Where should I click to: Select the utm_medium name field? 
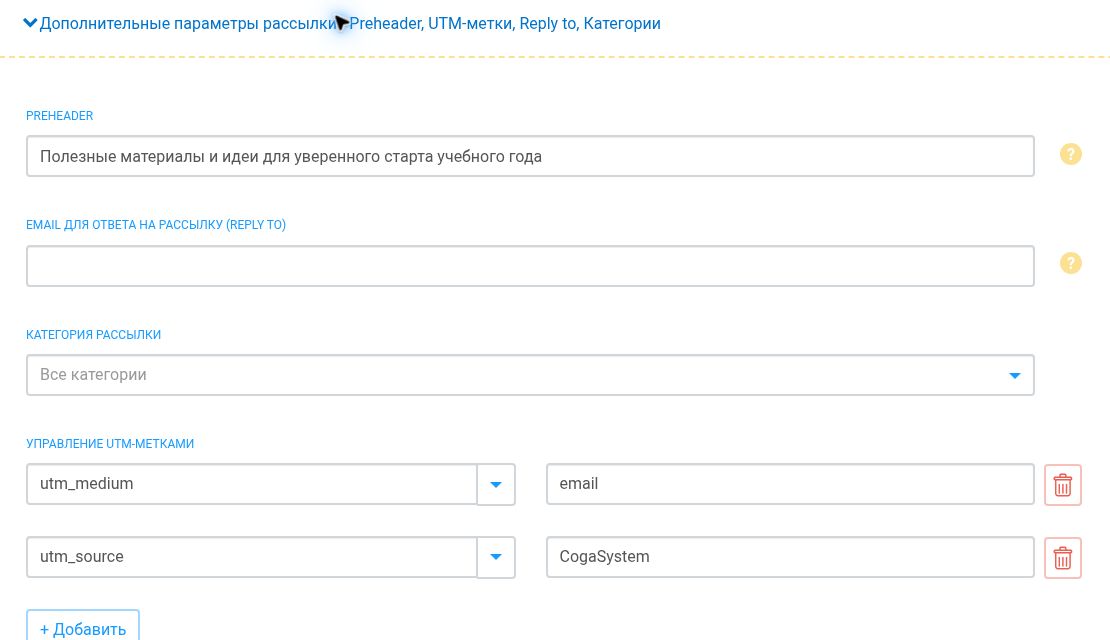click(251, 484)
